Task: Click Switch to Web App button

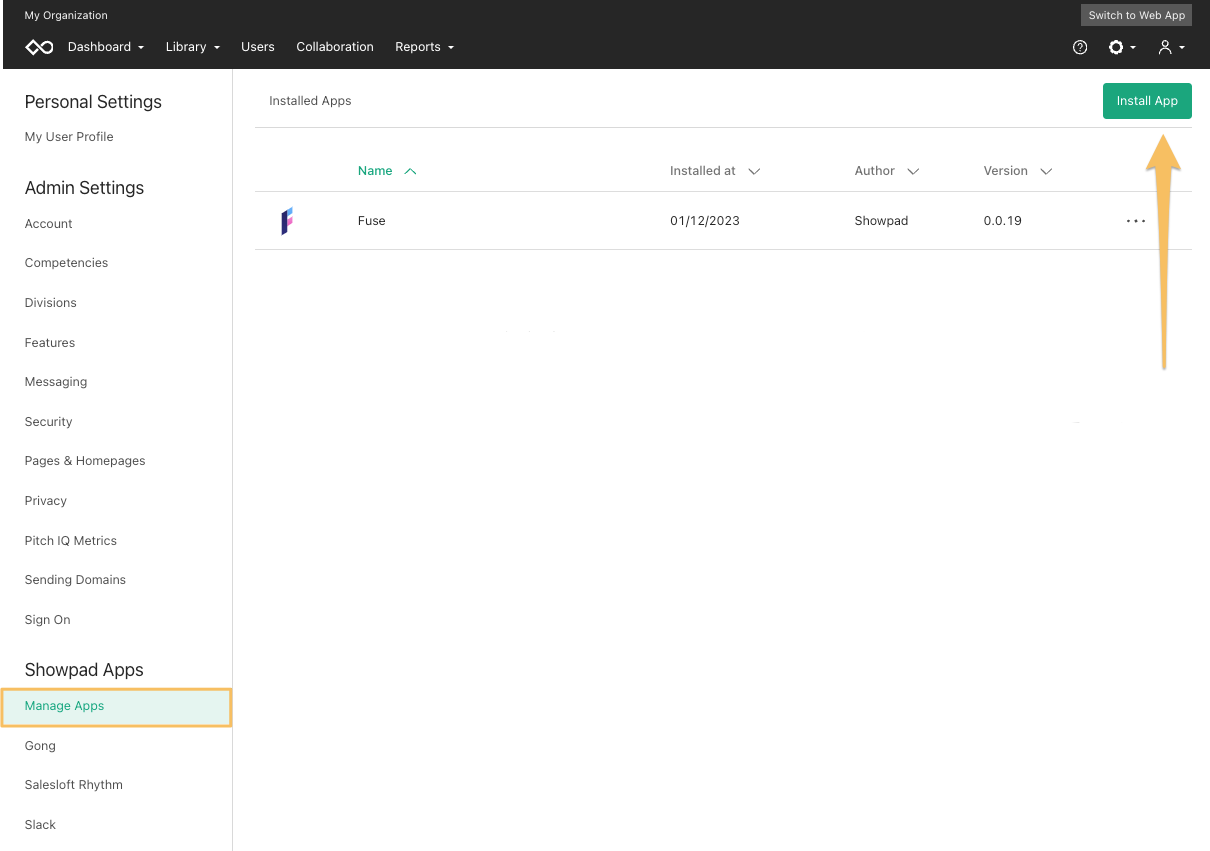Action: [1137, 15]
